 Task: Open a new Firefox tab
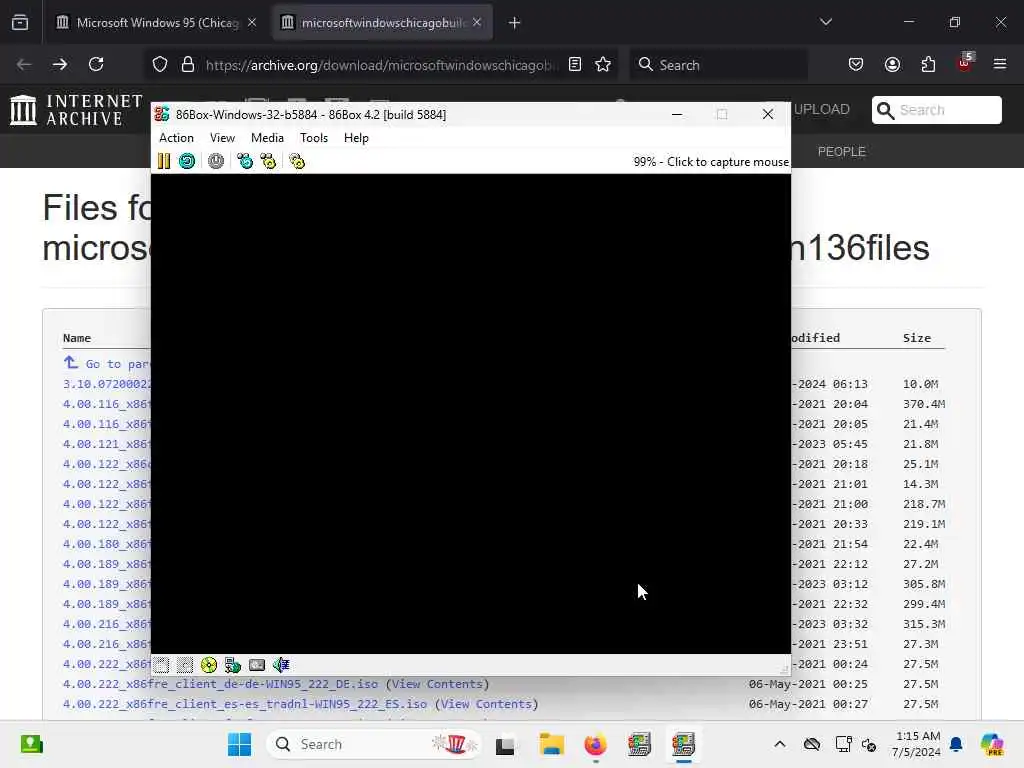[x=515, y=23]
